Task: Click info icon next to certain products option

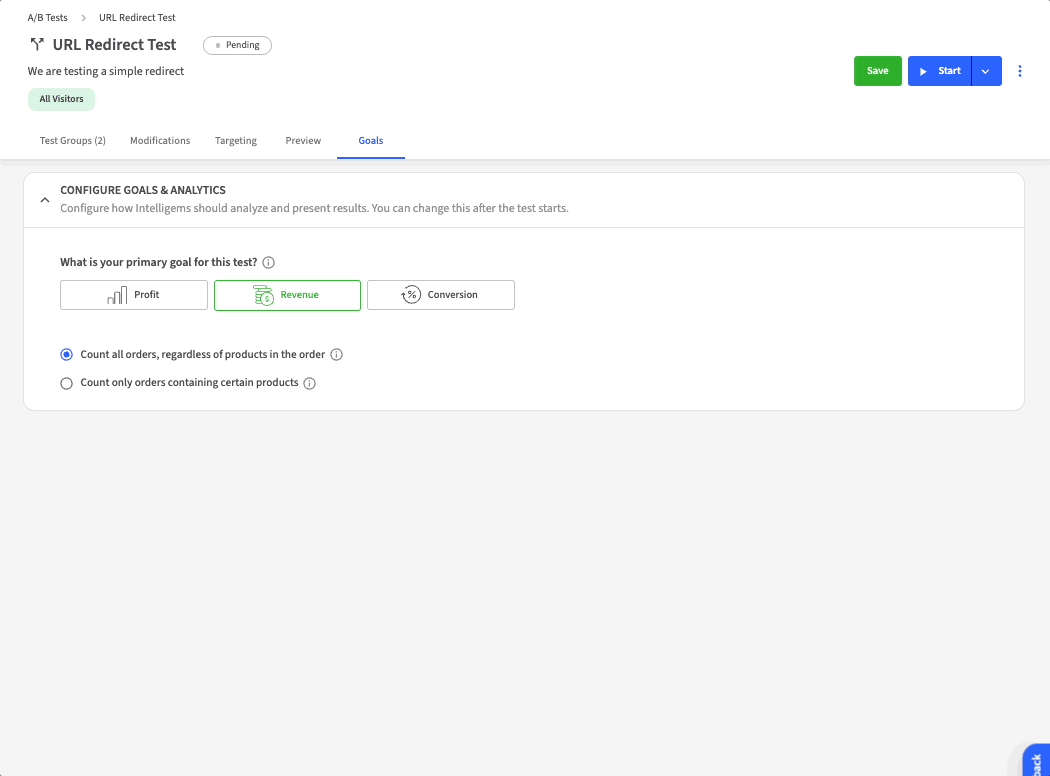Action: coord(310,383)
